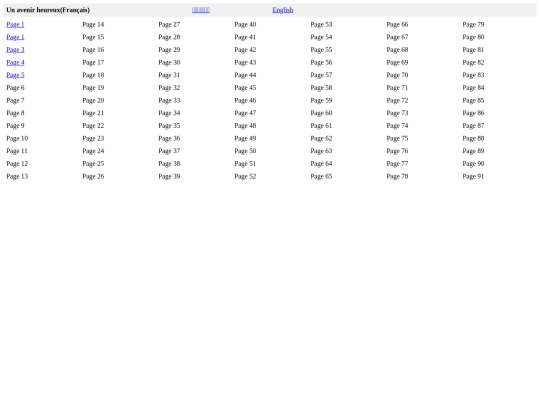Select the 'Page 14' text
The image size is (540, 405).
point(93,24)
